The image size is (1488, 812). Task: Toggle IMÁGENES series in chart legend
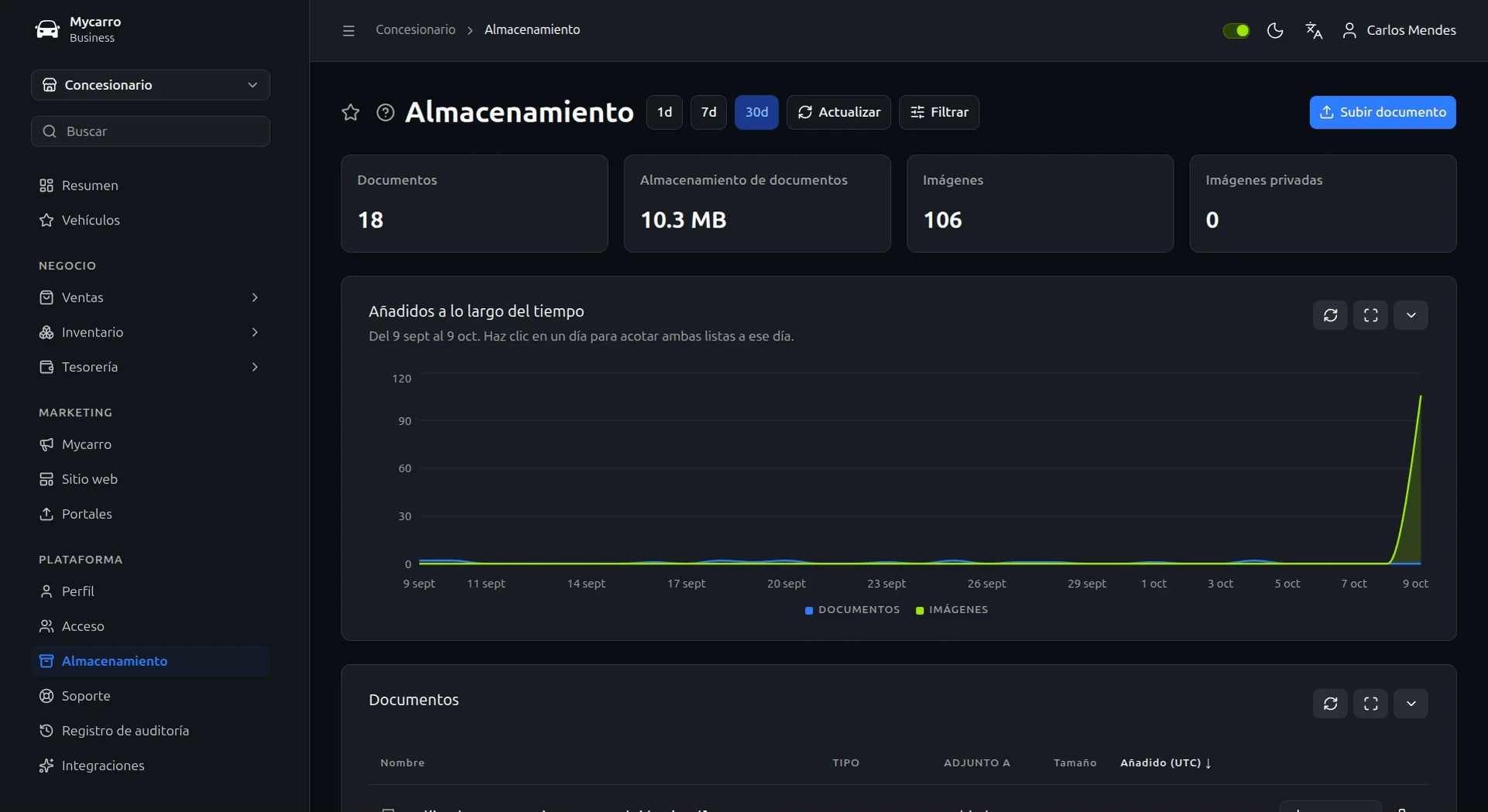[951, 610]
